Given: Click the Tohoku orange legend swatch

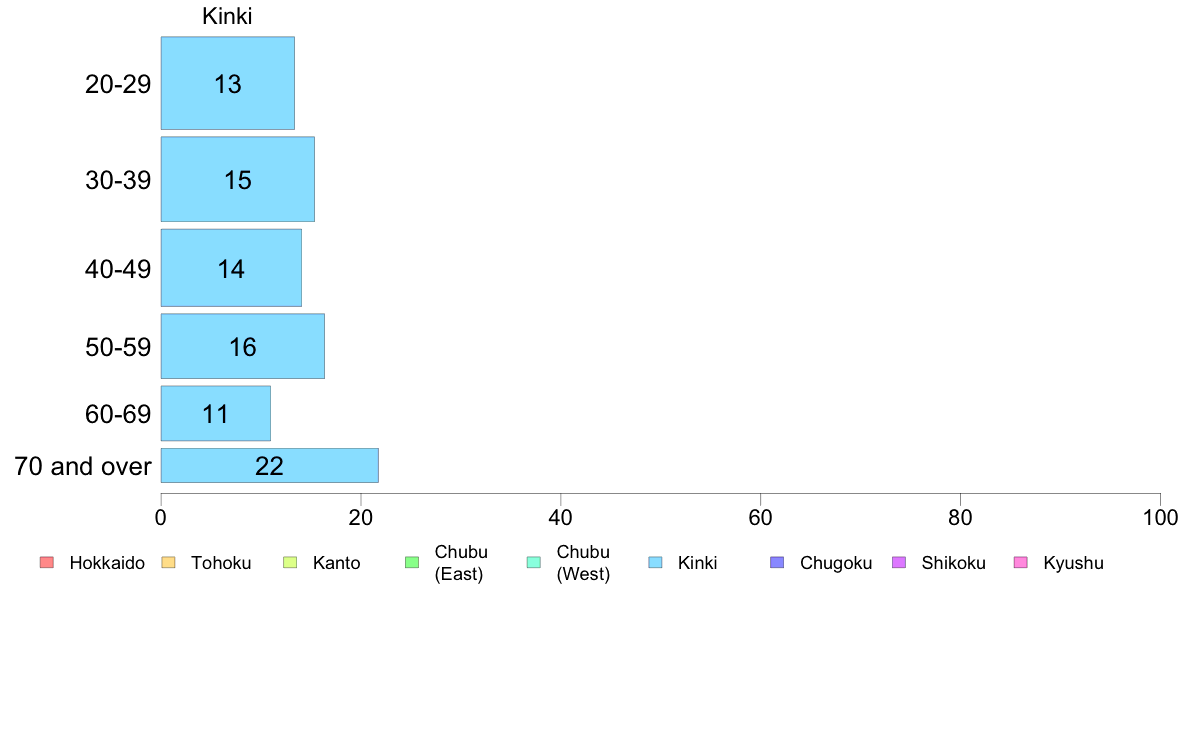Looking at the screenshot, I should [x=168, y=562].
